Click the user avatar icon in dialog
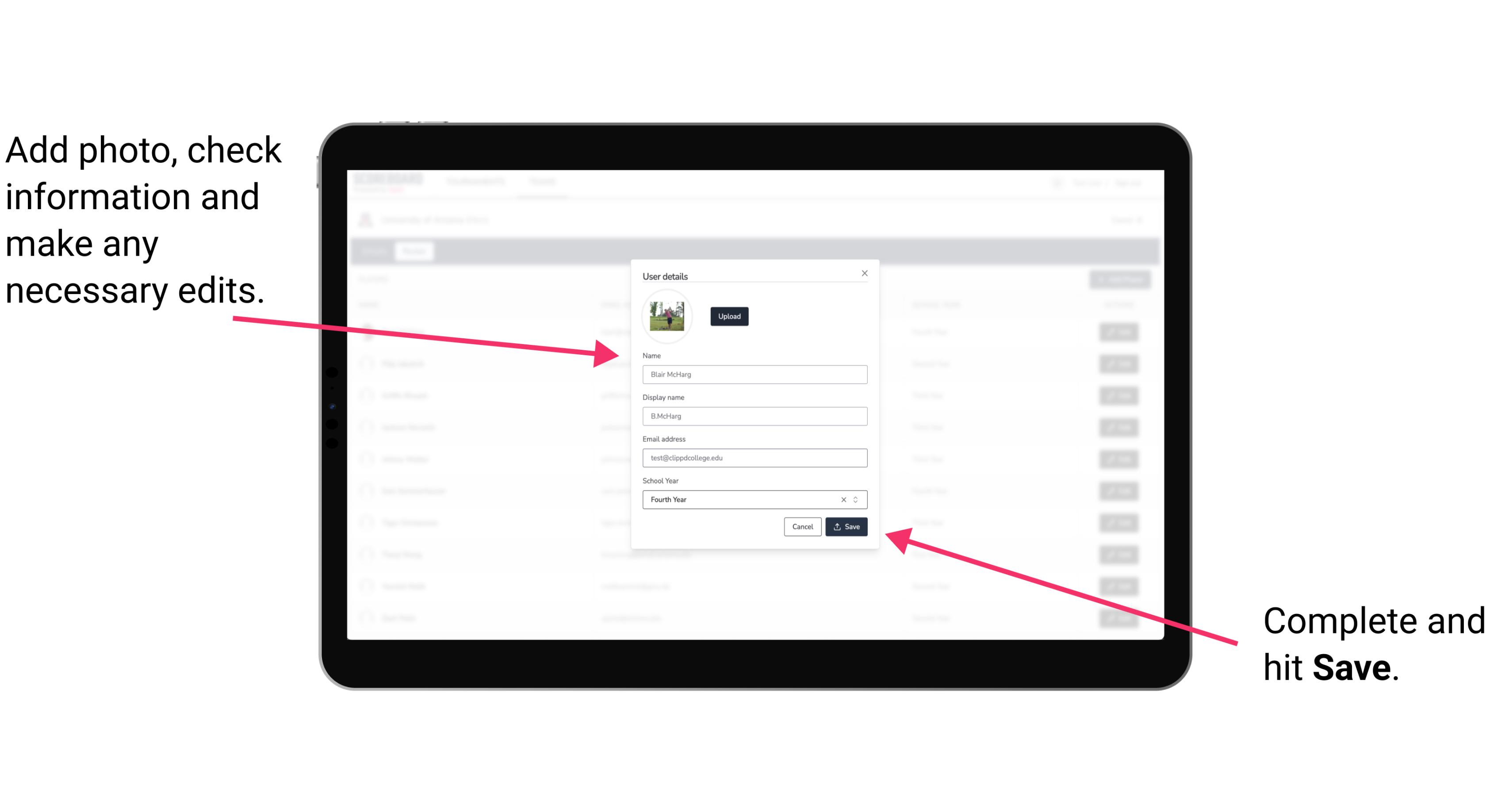Viewport: 1509px width, 812px height. pos(666,317)
